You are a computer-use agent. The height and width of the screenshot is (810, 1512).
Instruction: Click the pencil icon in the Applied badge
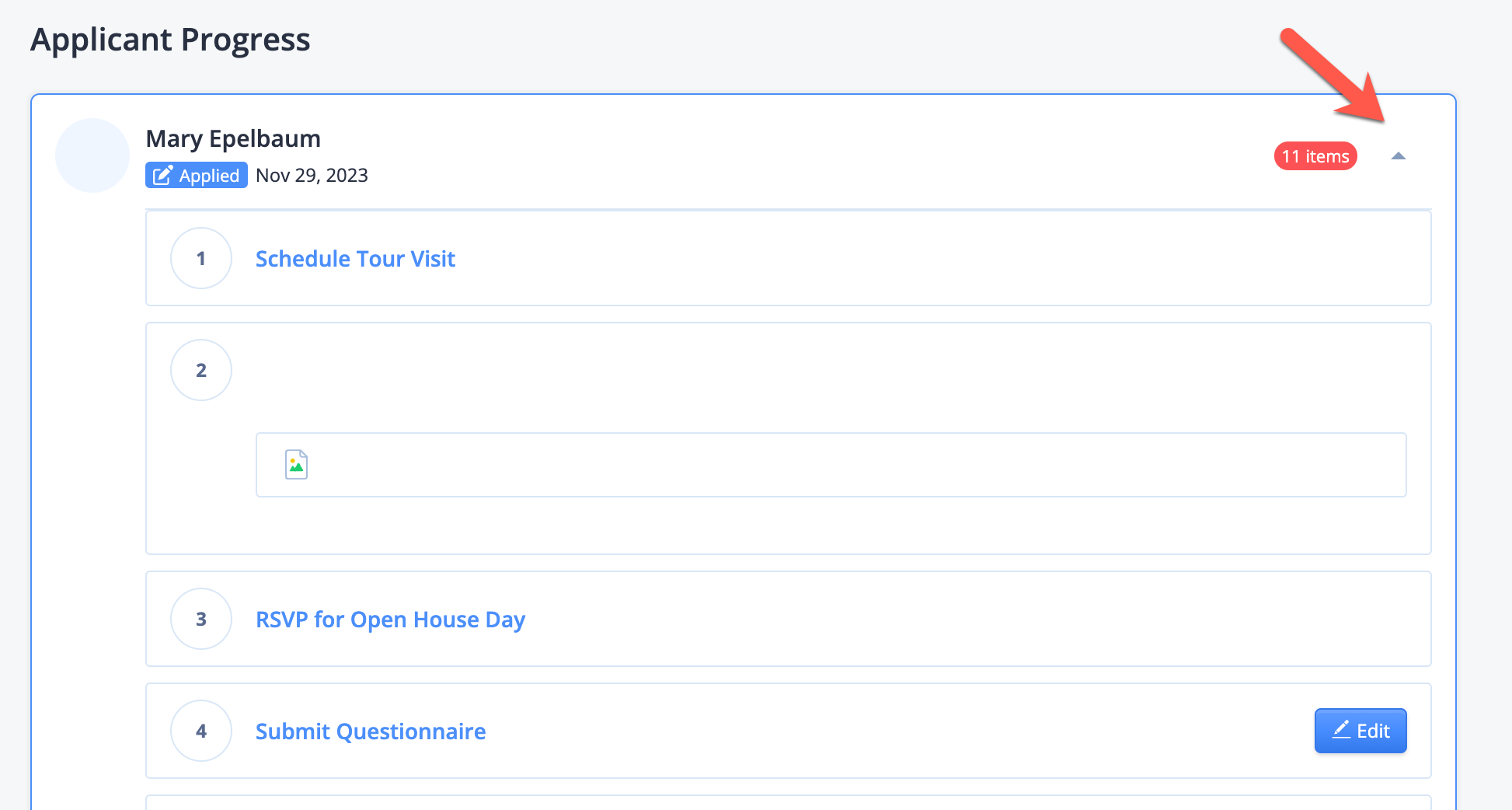[x=162, y=176]
